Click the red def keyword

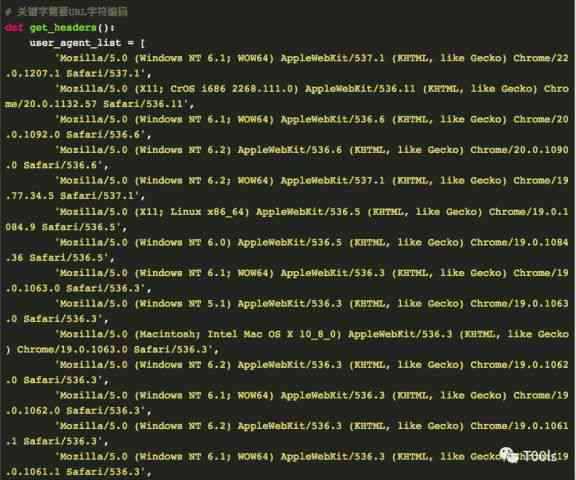pos(14,28)
